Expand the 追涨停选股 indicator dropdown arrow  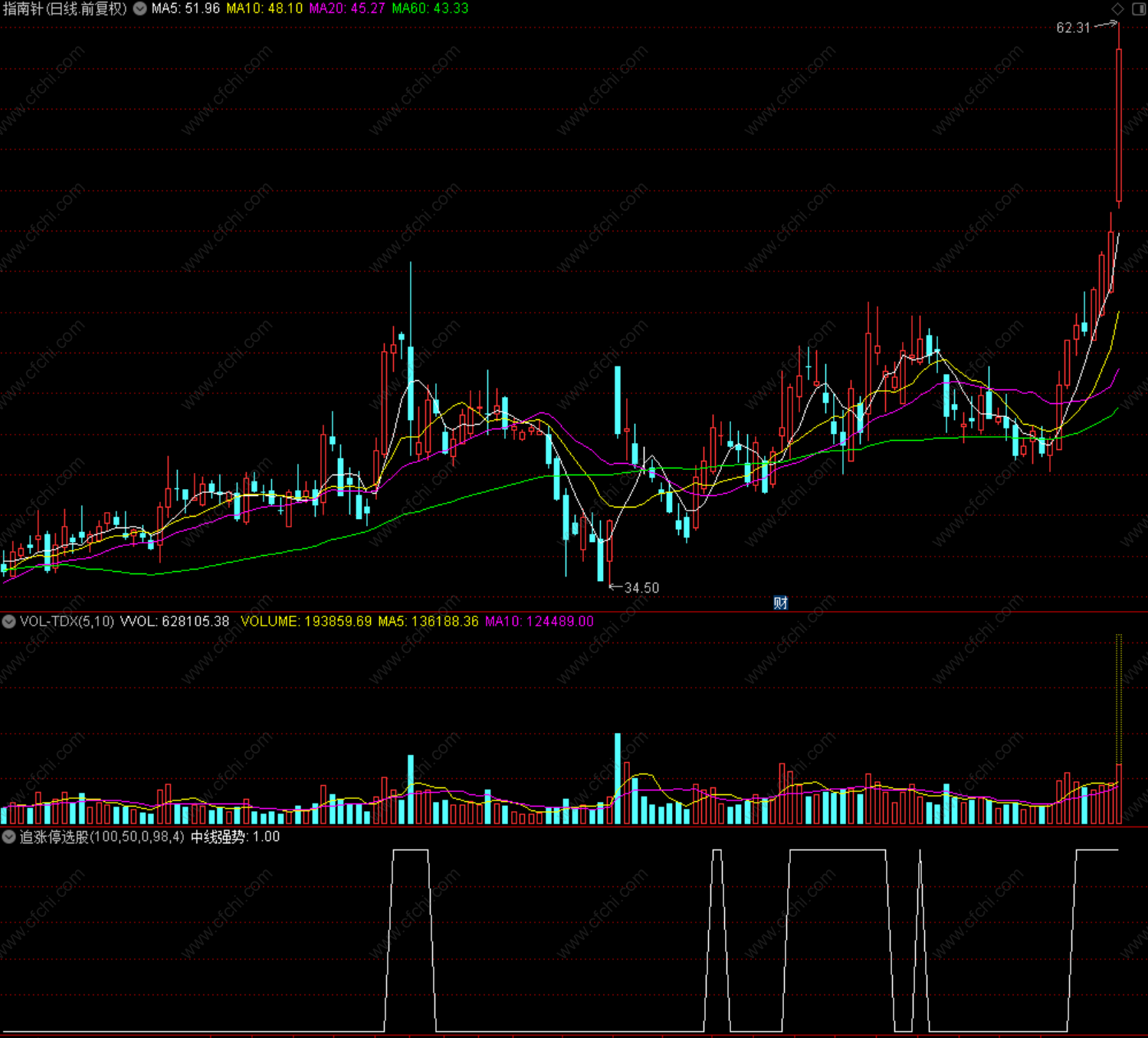8,837
